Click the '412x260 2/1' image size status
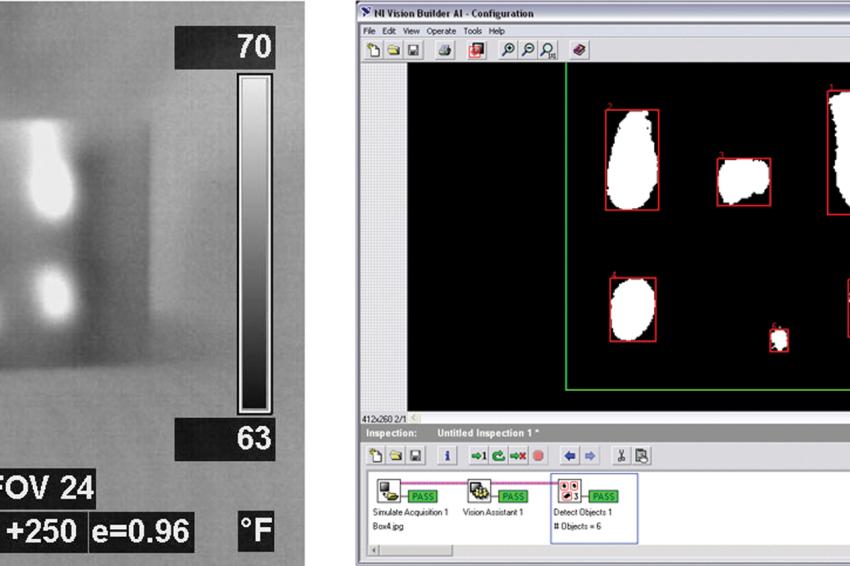The image size is (850, 566). click(384, 419)
